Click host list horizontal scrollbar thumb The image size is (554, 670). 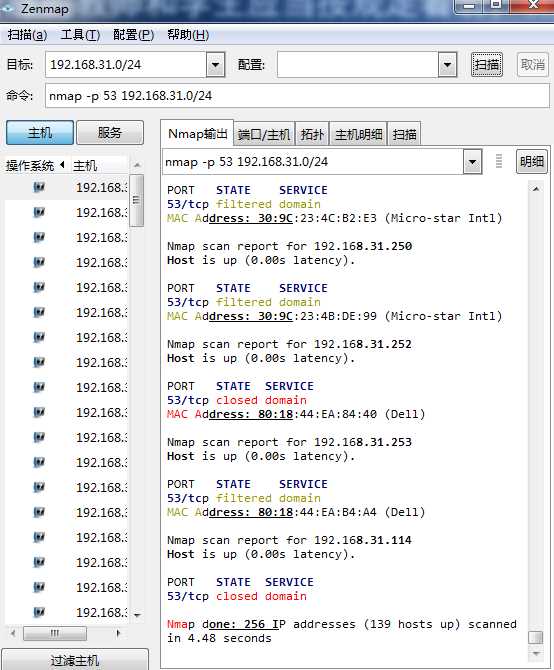(x=55, y=633)
